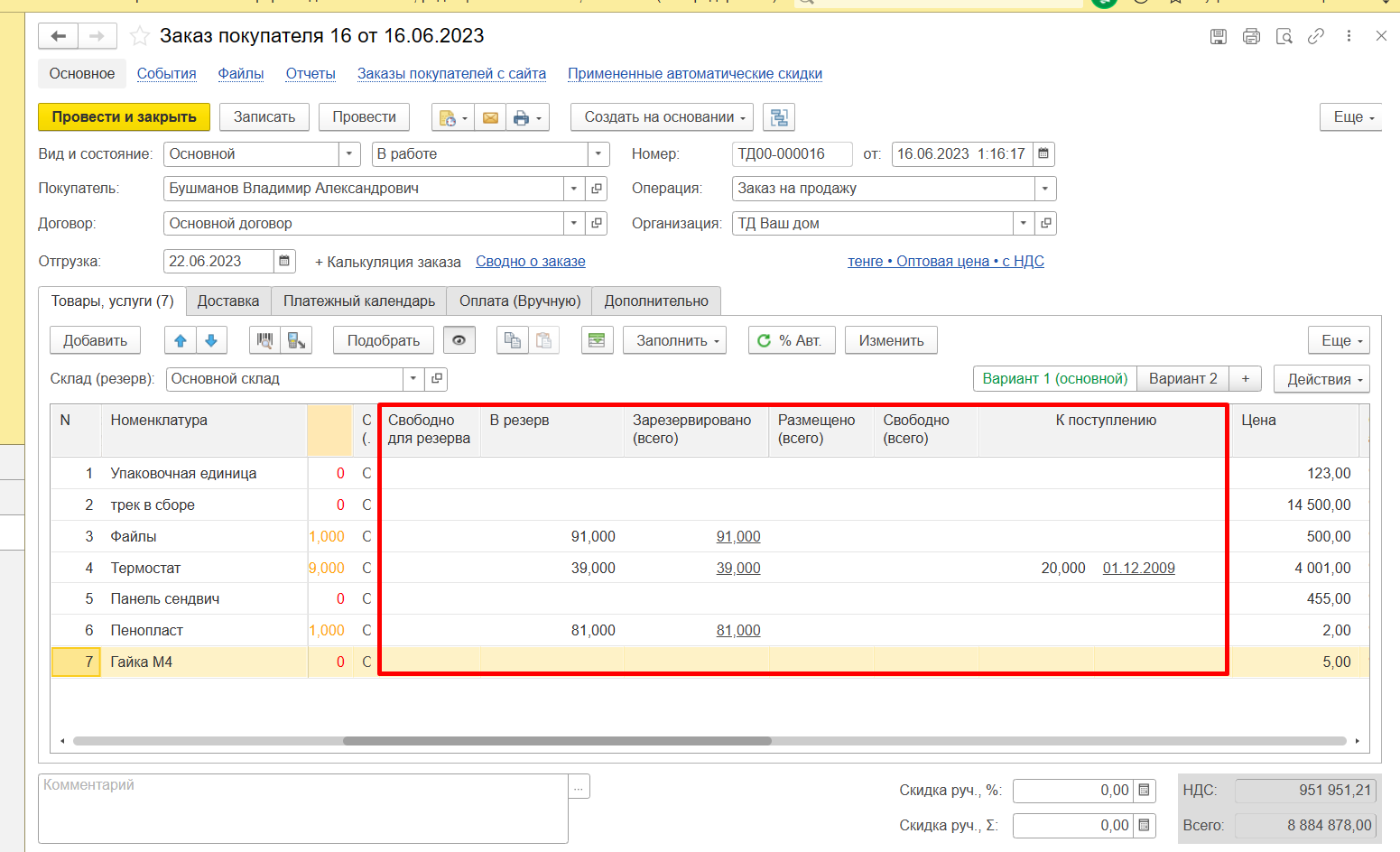Click the horizontal scrollbar under the table
1400x852 pixels.
point(557,741)
